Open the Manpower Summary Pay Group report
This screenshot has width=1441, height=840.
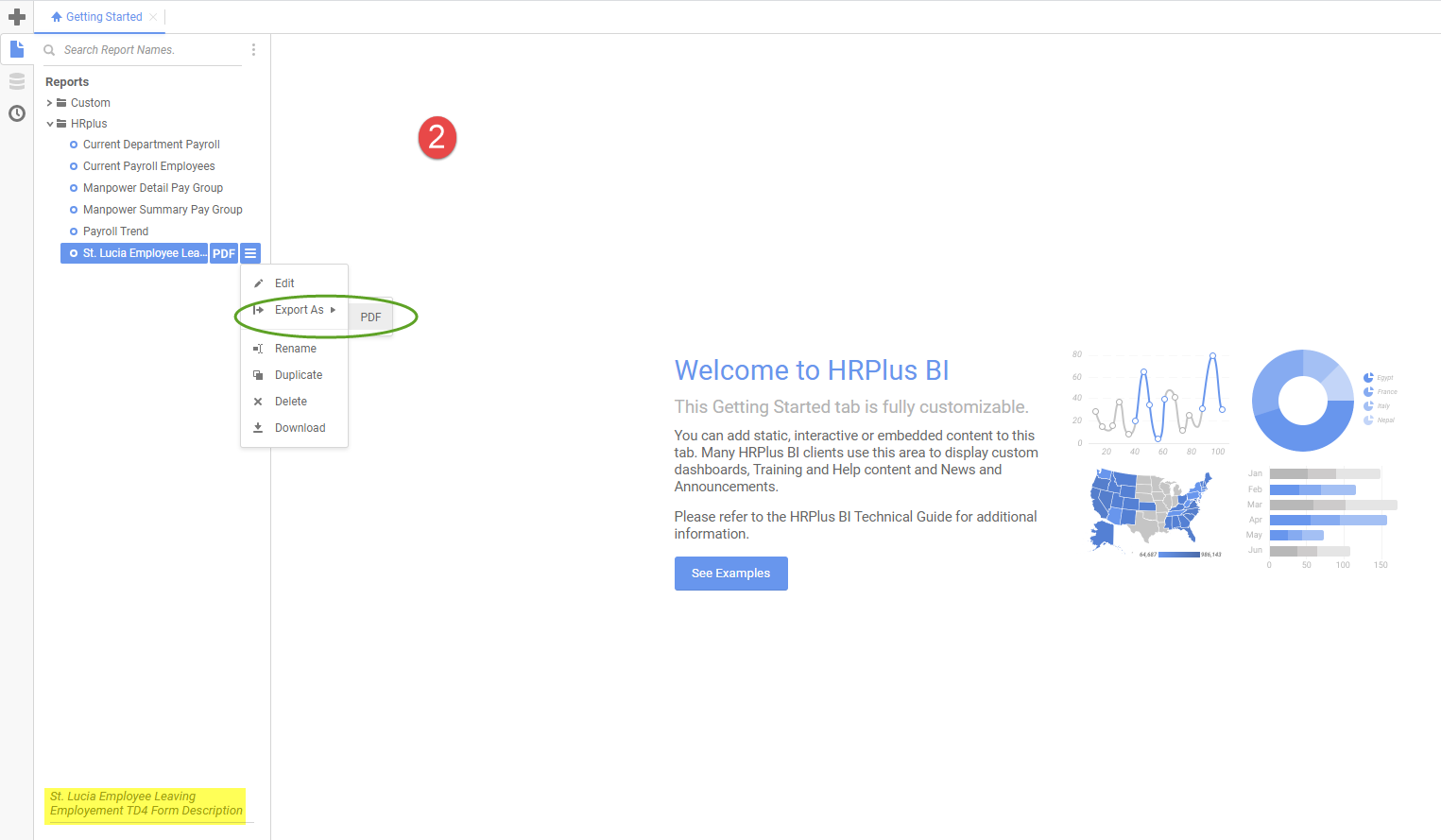click(x=163, y=210)
